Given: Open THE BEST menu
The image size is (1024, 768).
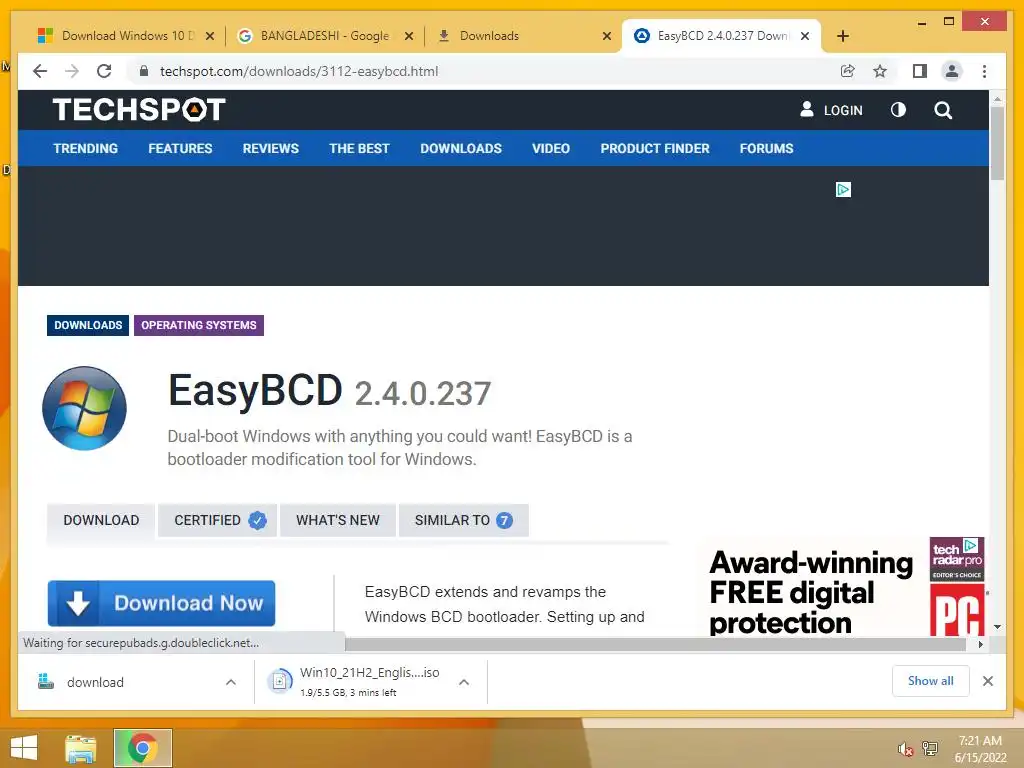Looking at the screenshot, I should [x=359, y=148].
